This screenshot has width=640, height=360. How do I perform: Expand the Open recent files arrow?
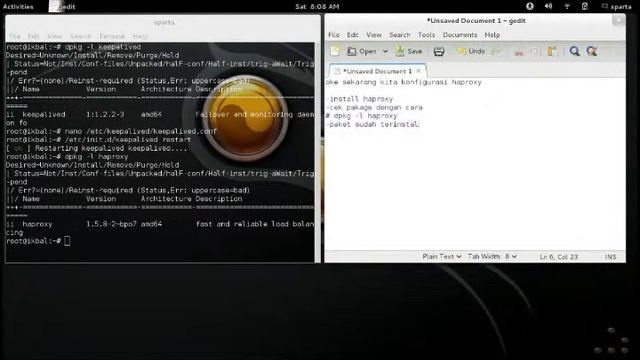pyautogui.click(x=385, y=51)
